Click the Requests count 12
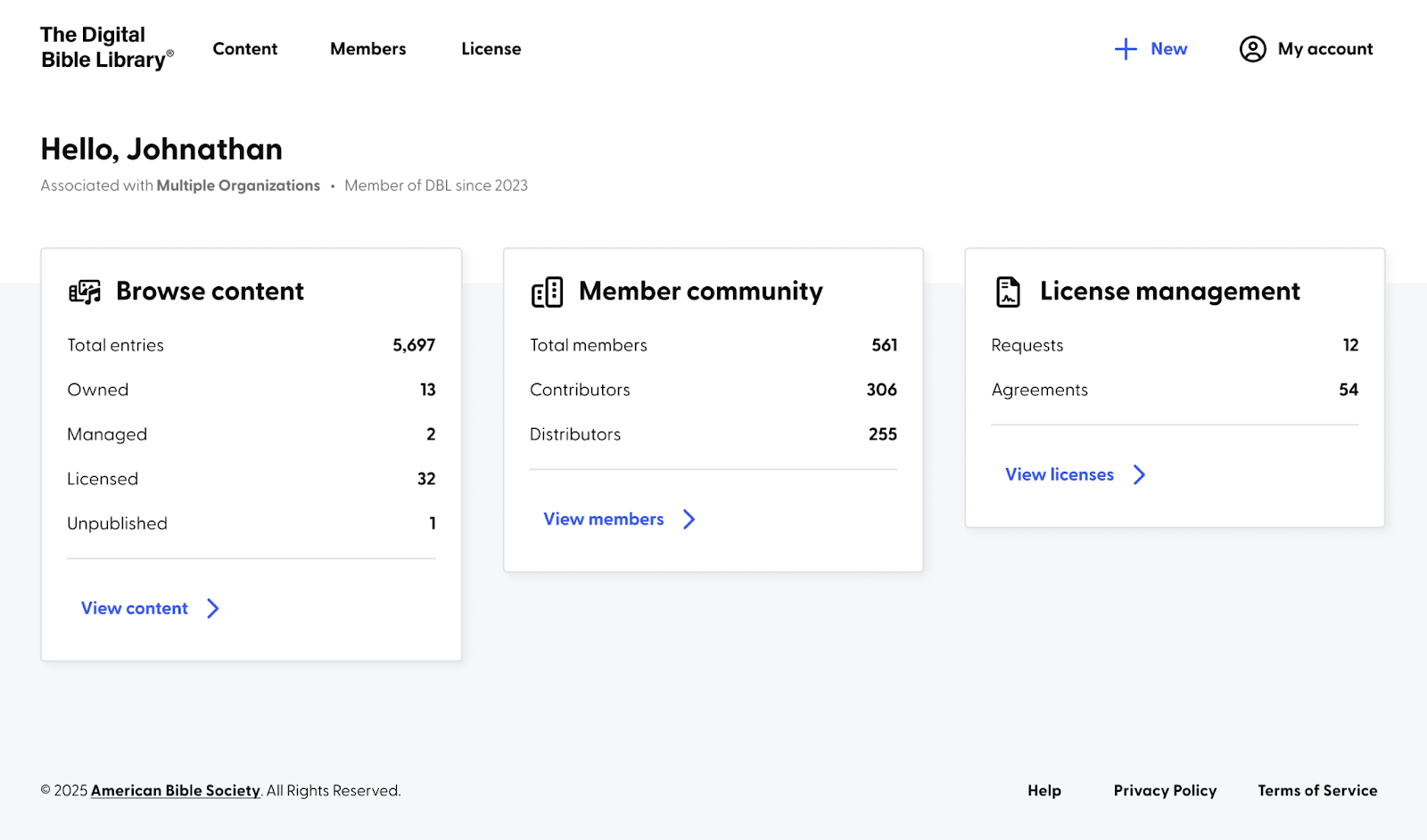1427x840 pixels. pos(1351,345)
